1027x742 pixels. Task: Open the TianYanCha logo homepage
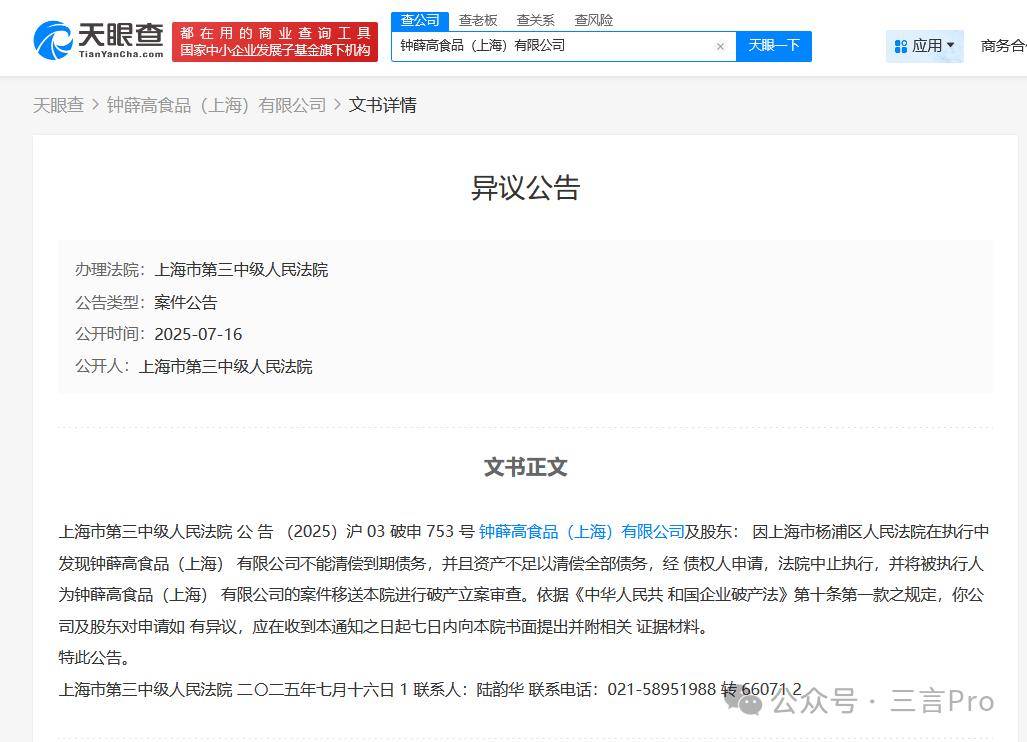tap(98, 40)
